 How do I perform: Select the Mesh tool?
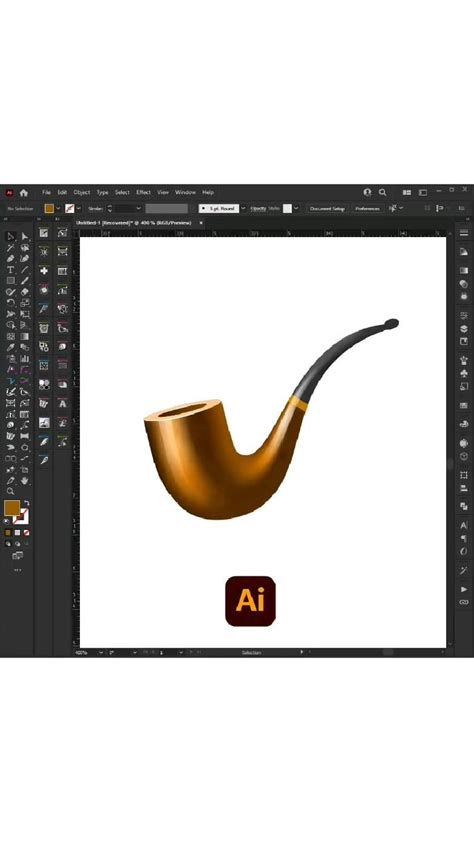pyautogui.click(x=11, y=337)
